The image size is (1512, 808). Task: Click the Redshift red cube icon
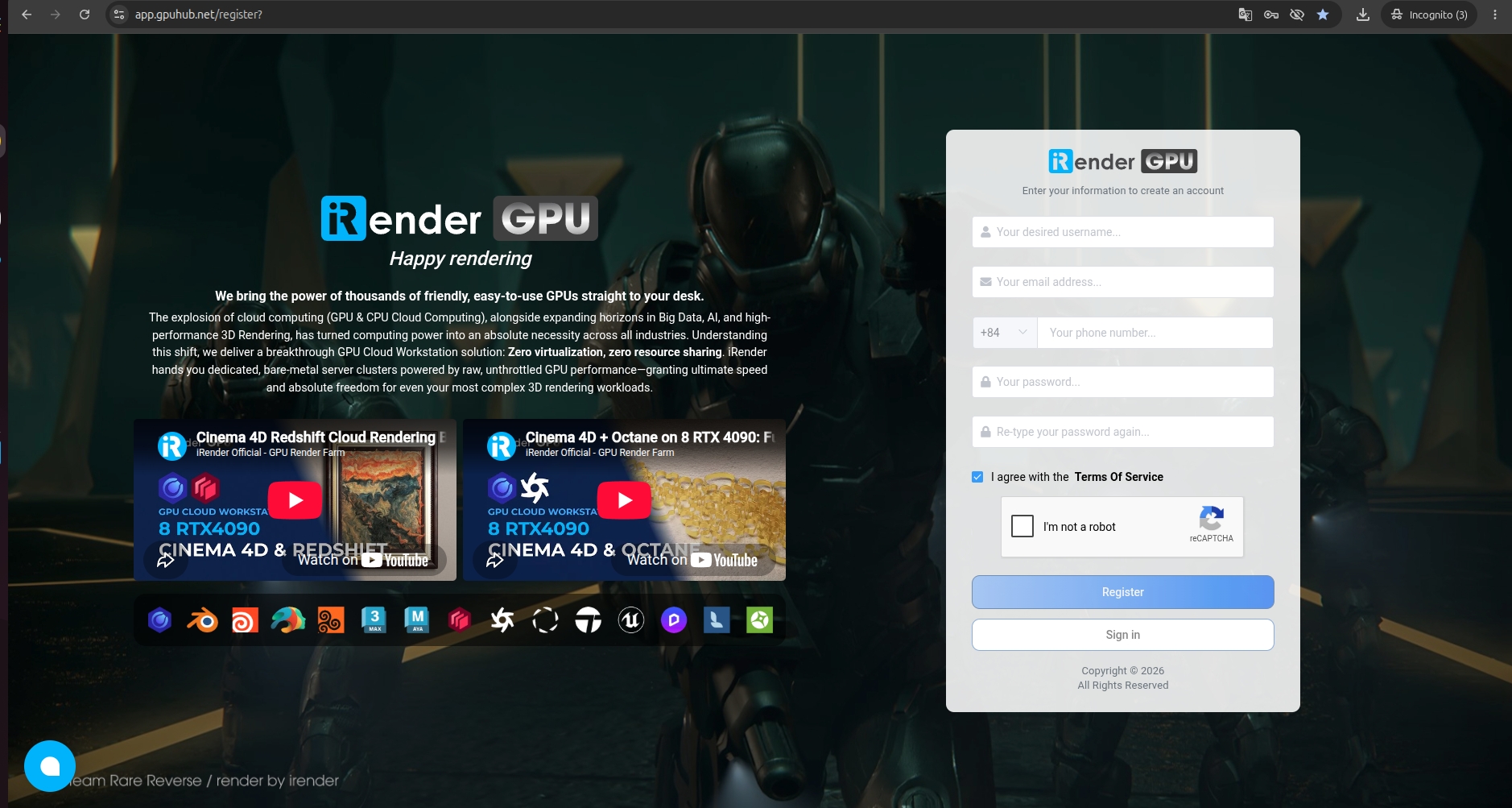coord(460,620)
